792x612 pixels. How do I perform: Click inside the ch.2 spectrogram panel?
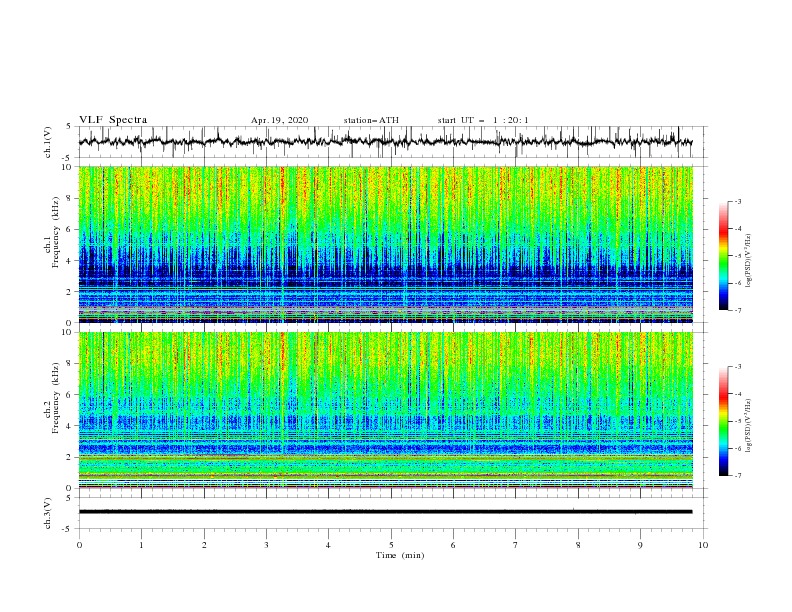(385, 410)
